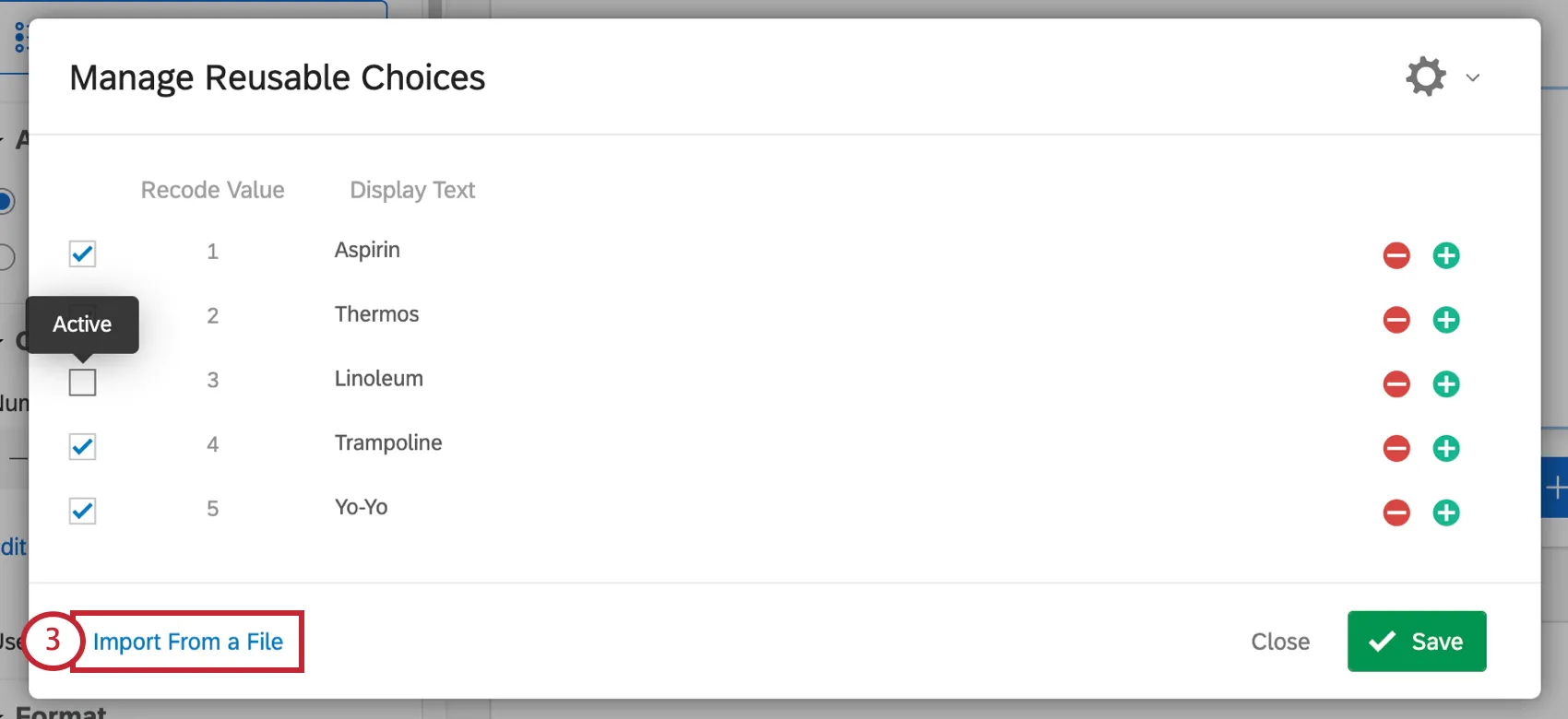This screenshot has width=1568, height=719.
Task: Toggle the Yo-Yo active checkbox
Action: [81, 512]
